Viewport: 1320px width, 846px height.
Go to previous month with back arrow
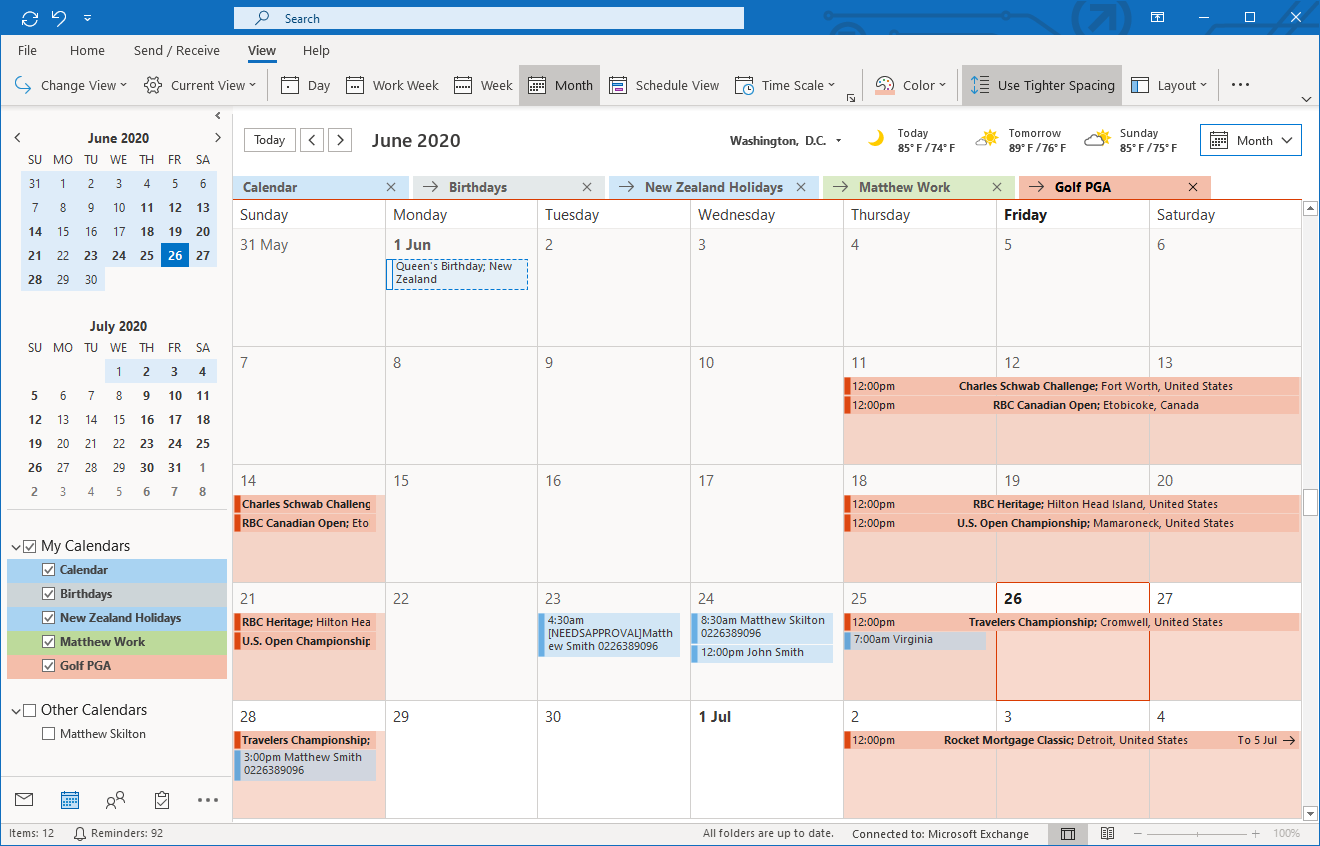point(312,140)
